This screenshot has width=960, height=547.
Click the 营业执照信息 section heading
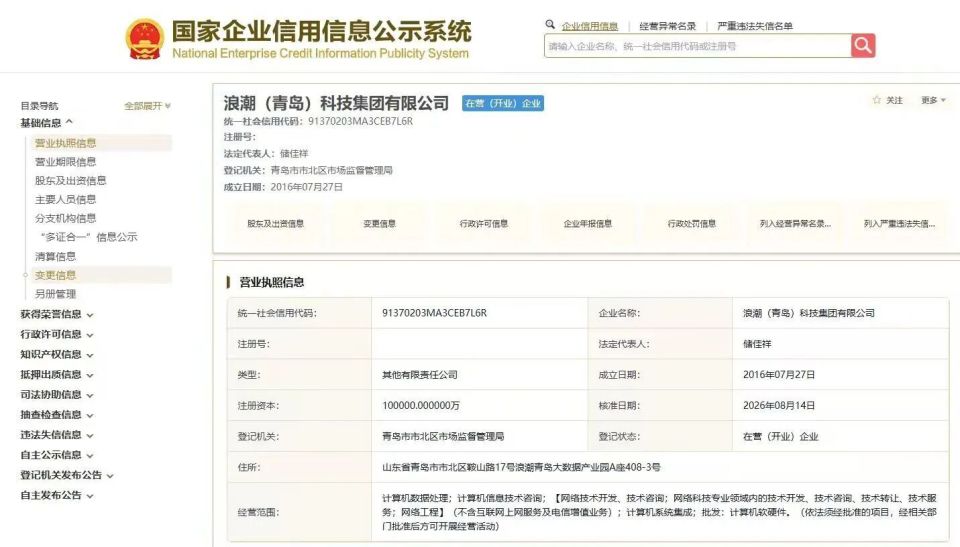point(271,282)
